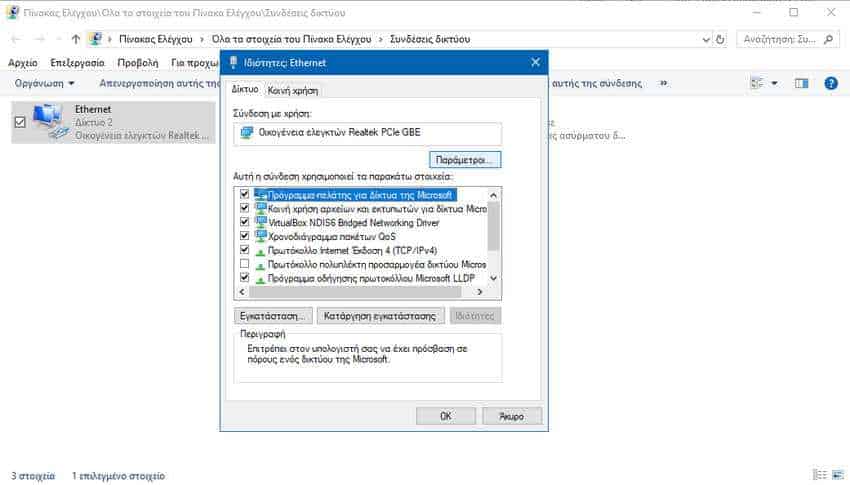850x485 pixels.
Task: Click the Control Panel icon in address bar
Action: pos(95,39)
